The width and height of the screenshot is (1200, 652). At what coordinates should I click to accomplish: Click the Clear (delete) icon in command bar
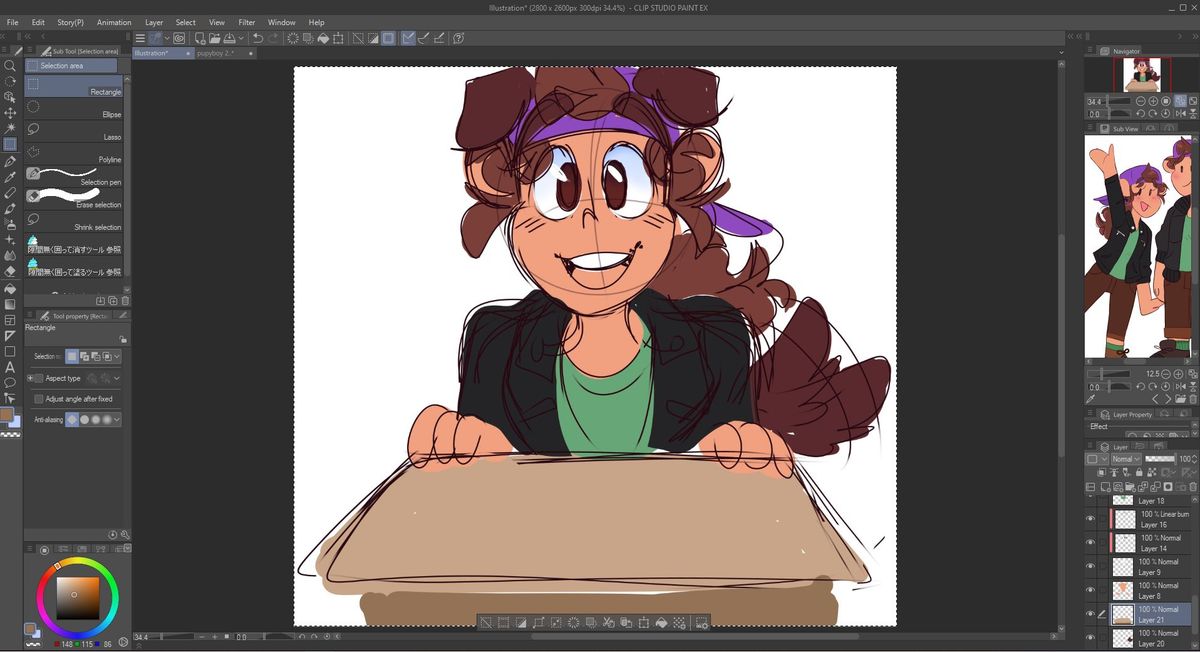pos(293,38)
